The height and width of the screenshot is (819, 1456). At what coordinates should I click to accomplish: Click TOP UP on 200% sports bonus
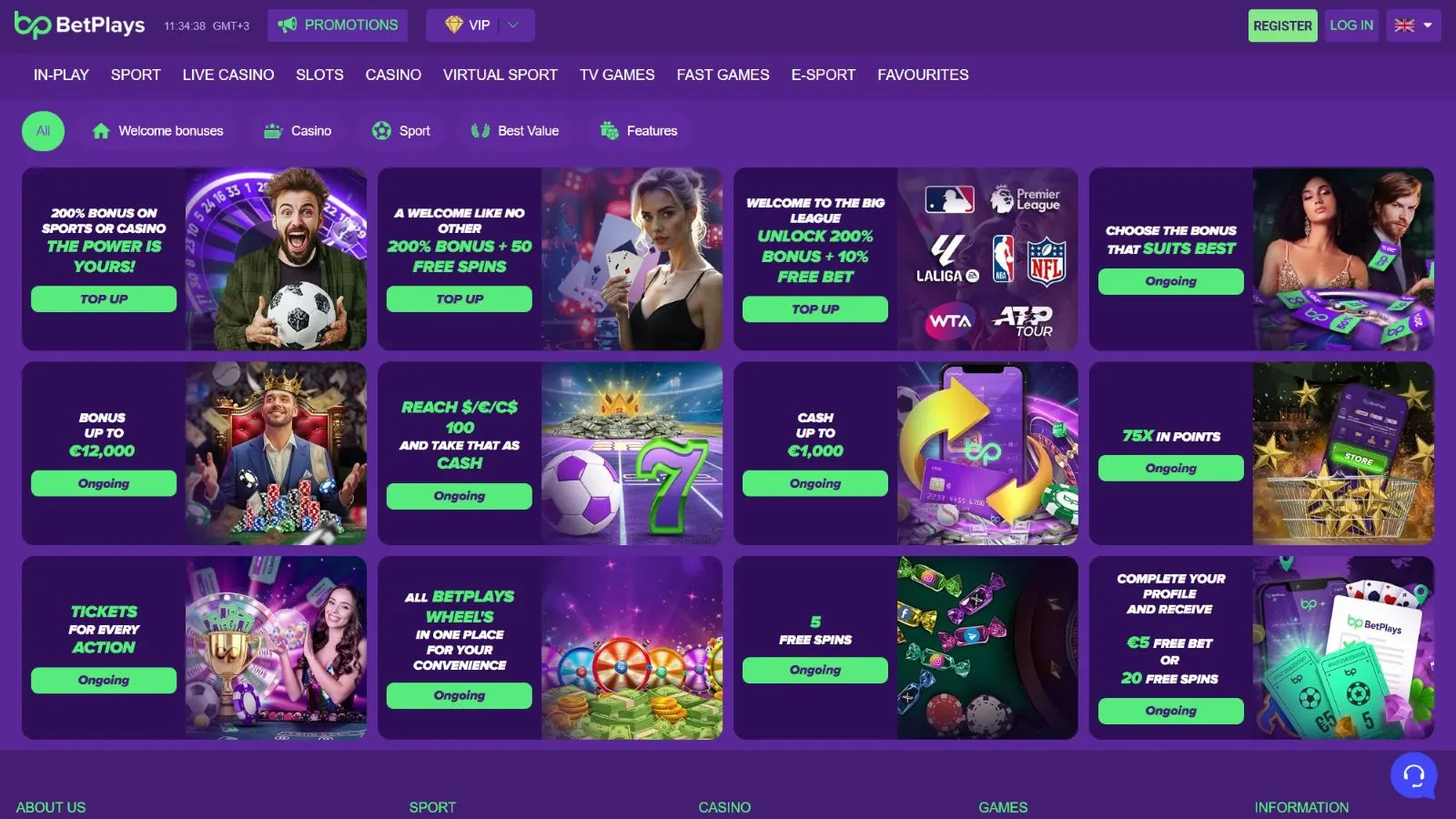(x=104, y=299)
